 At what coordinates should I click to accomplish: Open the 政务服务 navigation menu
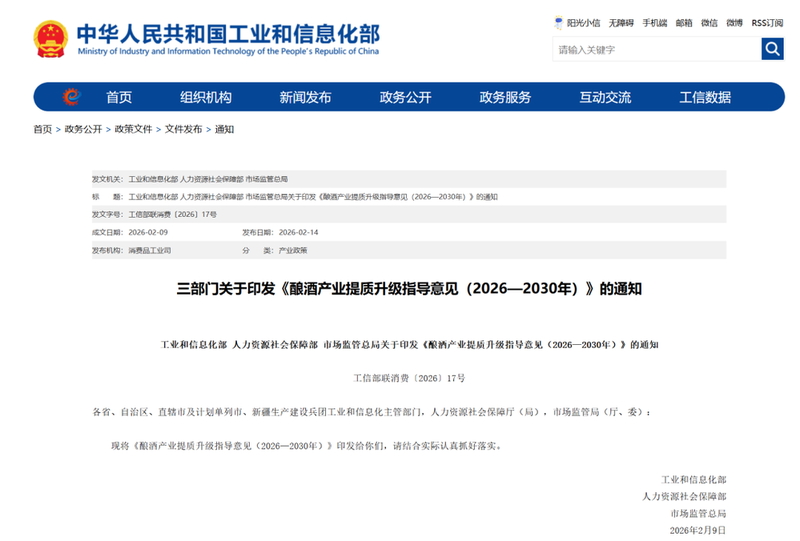pos(505,97)
